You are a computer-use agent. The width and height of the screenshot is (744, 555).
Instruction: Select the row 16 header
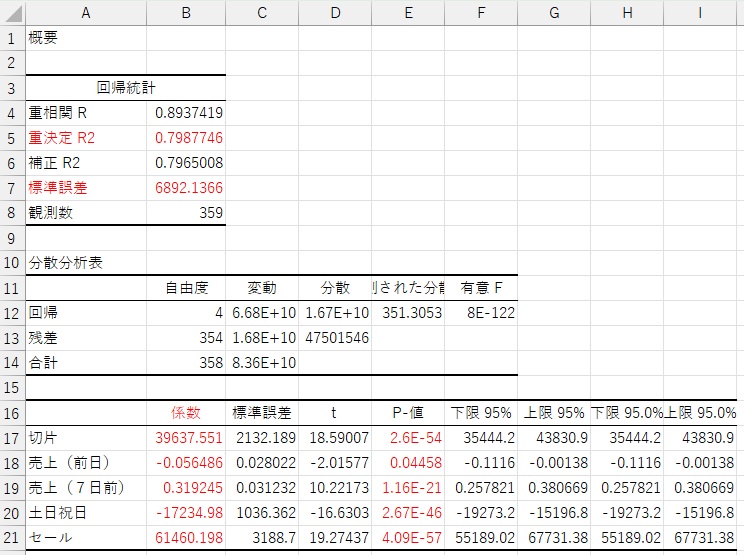[x=12, y=412]
